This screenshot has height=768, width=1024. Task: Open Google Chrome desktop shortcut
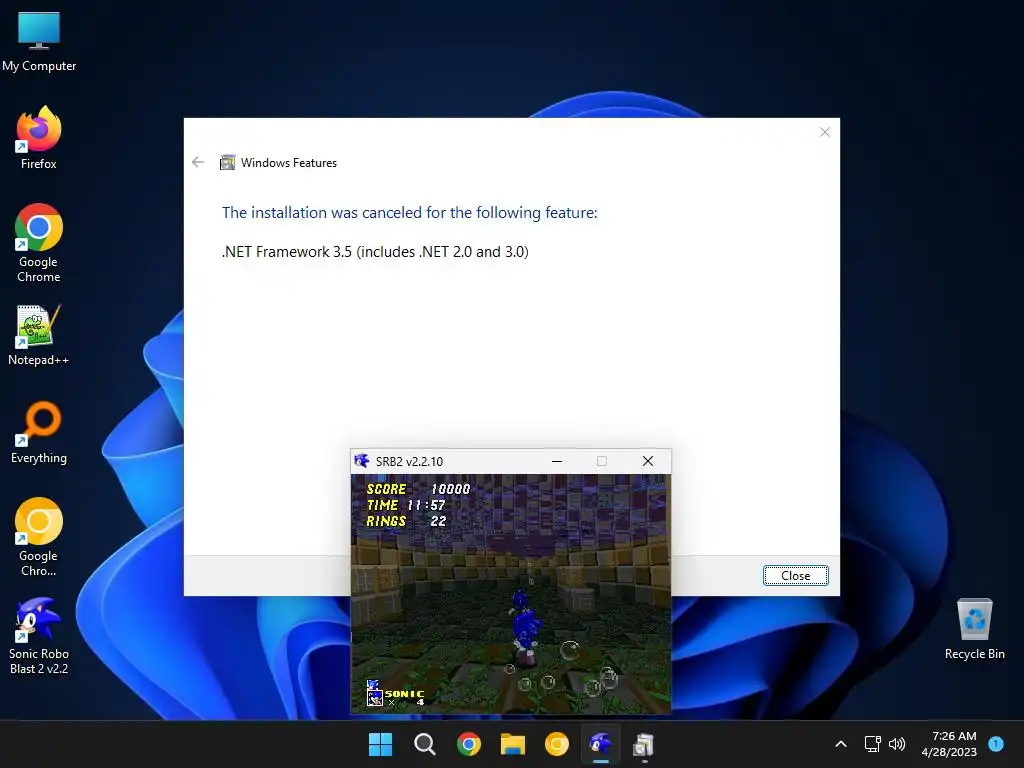(x=39, y=243)
